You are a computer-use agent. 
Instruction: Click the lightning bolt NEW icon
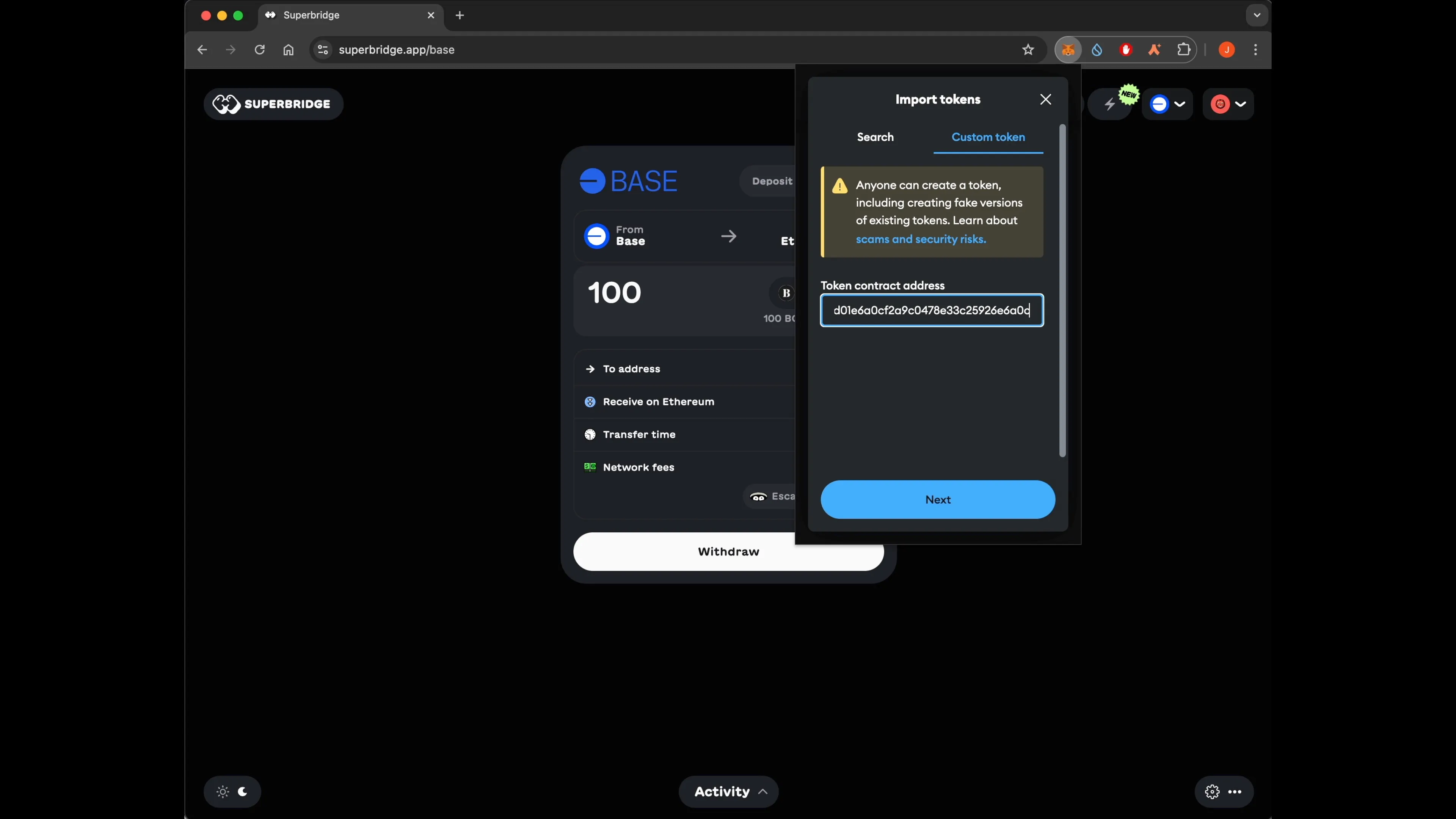click(1110, 104)
